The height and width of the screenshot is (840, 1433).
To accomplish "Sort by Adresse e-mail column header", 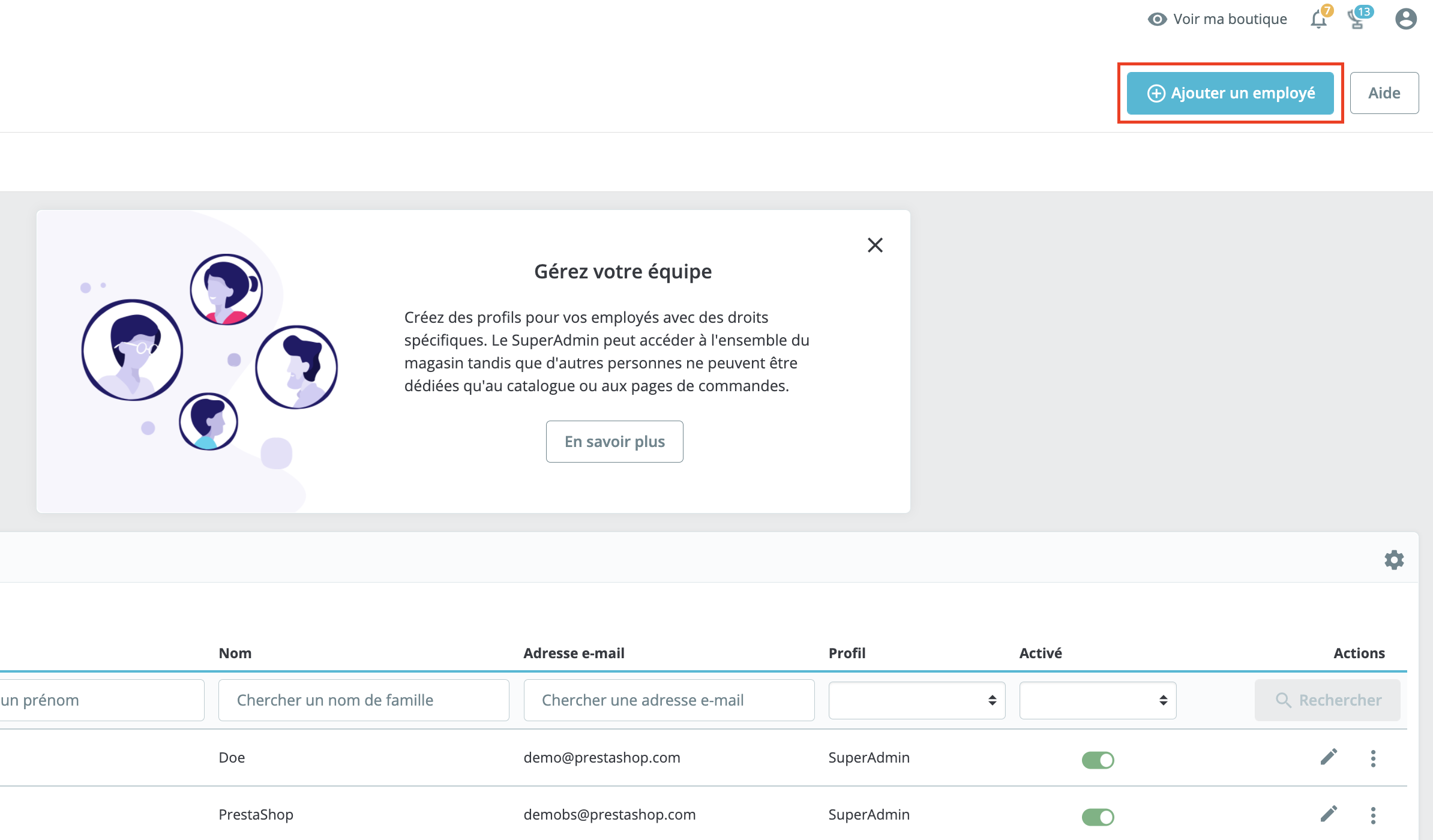I will pos(574,653).
